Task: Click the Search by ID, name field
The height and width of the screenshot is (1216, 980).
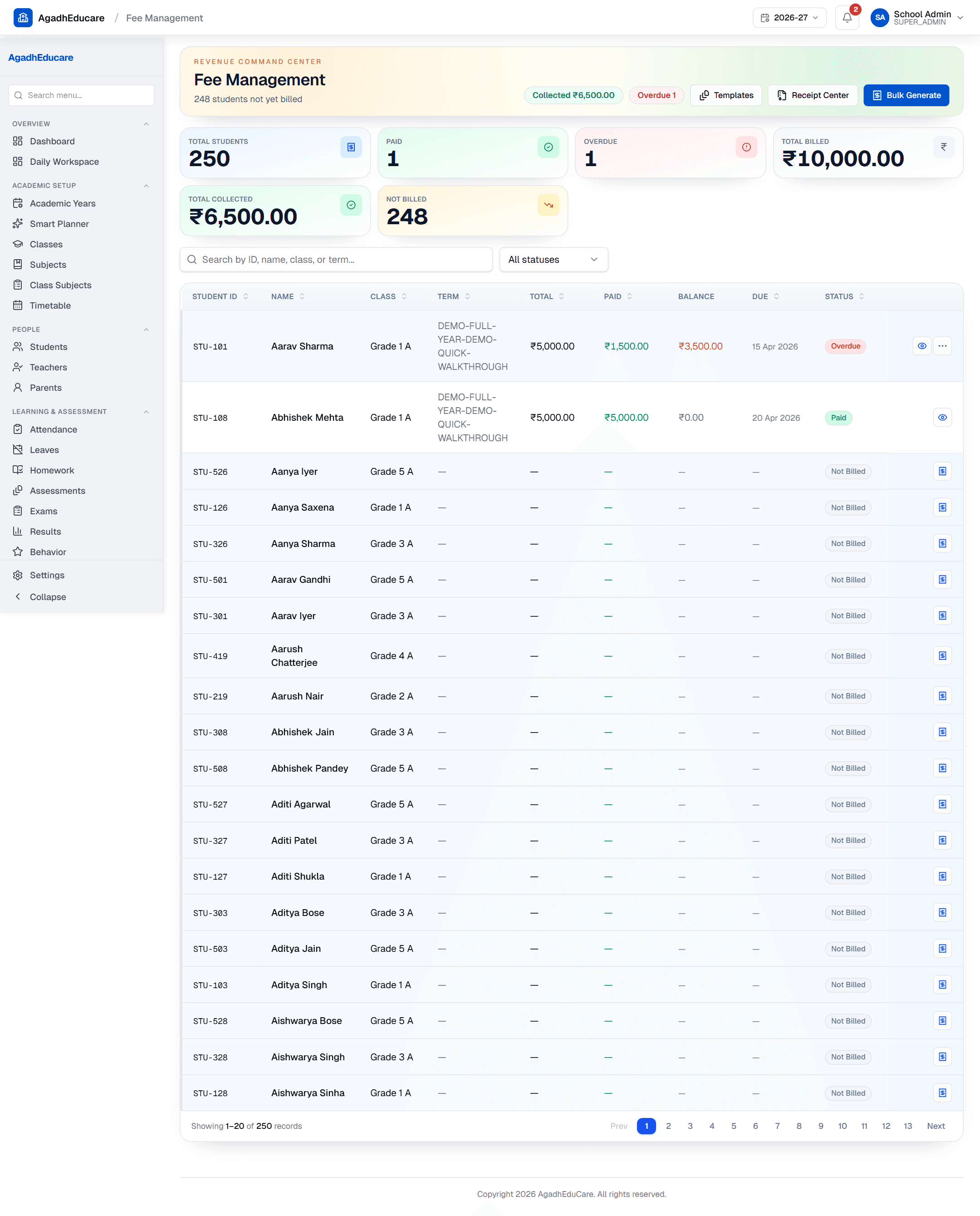Action: (336, 259)
